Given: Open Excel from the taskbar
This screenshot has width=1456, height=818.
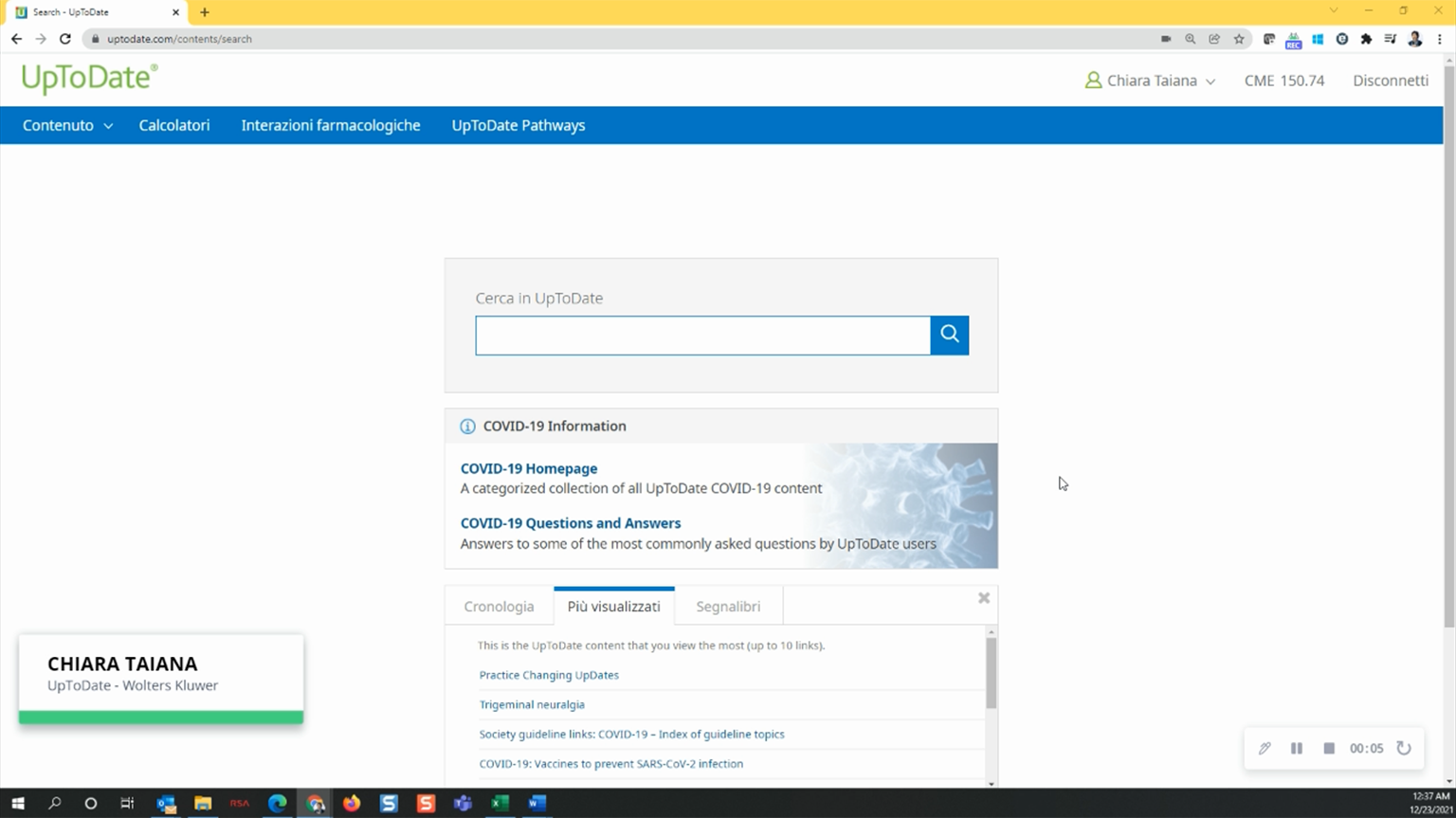Looking at the screenshot, I should (500, 803).
